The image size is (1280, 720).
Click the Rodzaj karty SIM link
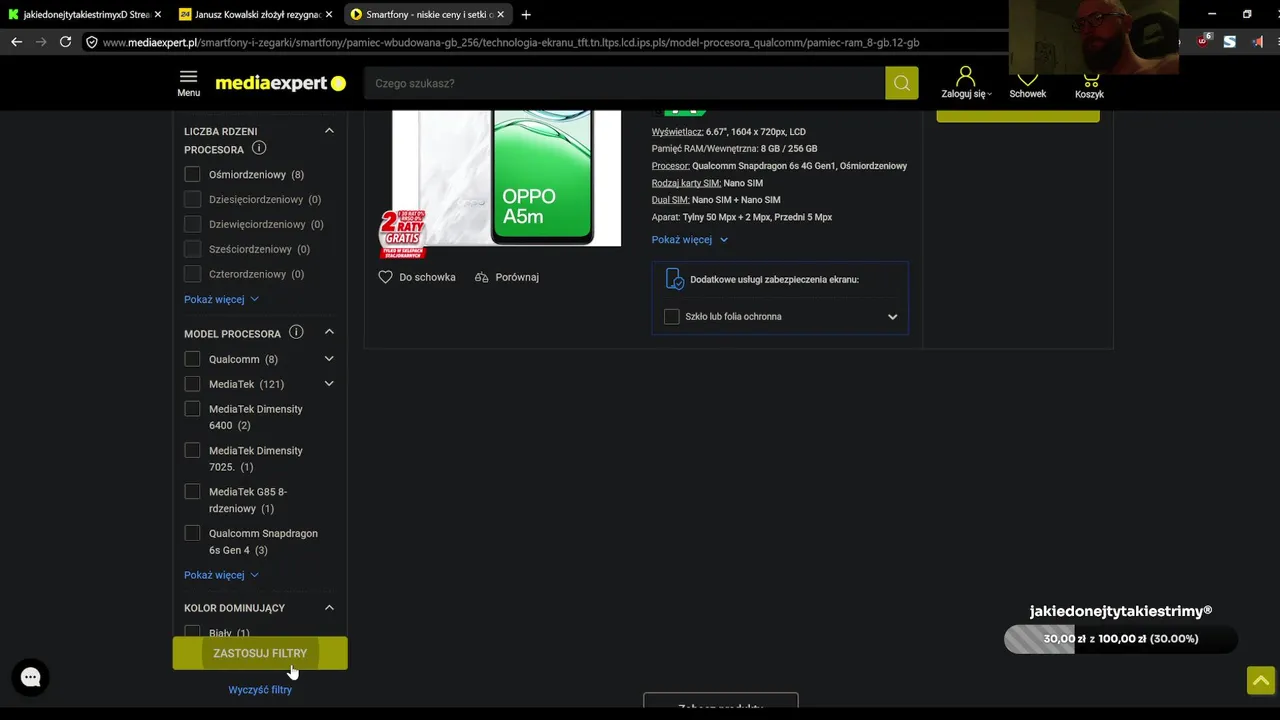coord(686,183)
